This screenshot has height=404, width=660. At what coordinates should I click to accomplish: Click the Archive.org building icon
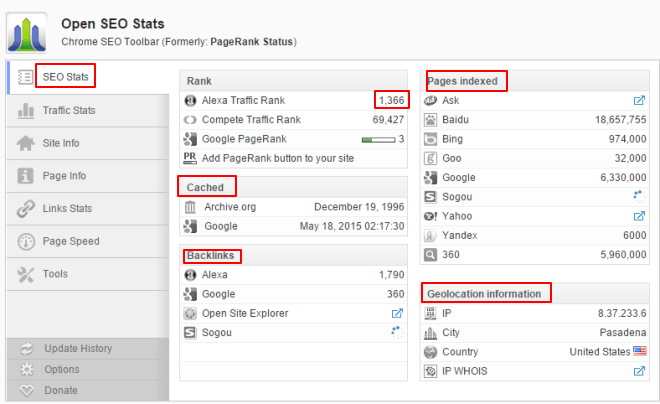coord(190,207)
